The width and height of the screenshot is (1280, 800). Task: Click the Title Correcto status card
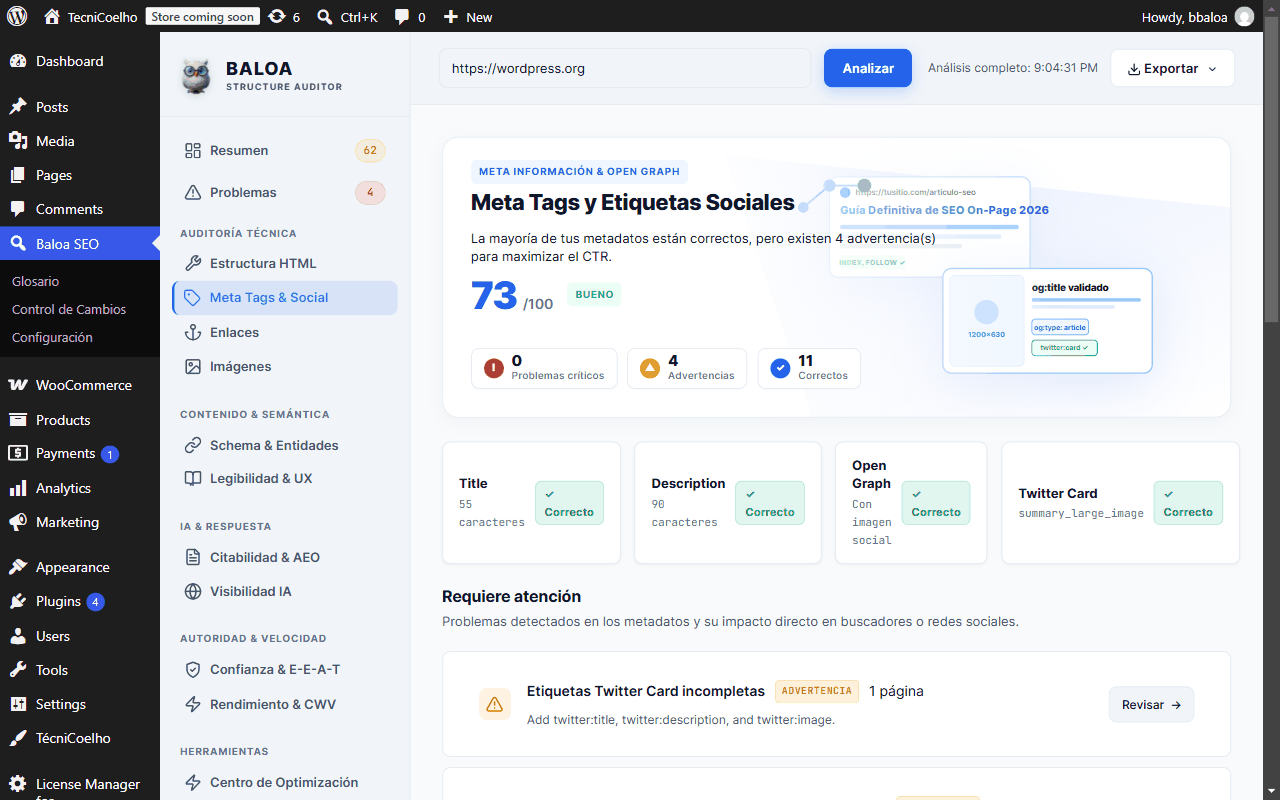click(x=532, y=503)
